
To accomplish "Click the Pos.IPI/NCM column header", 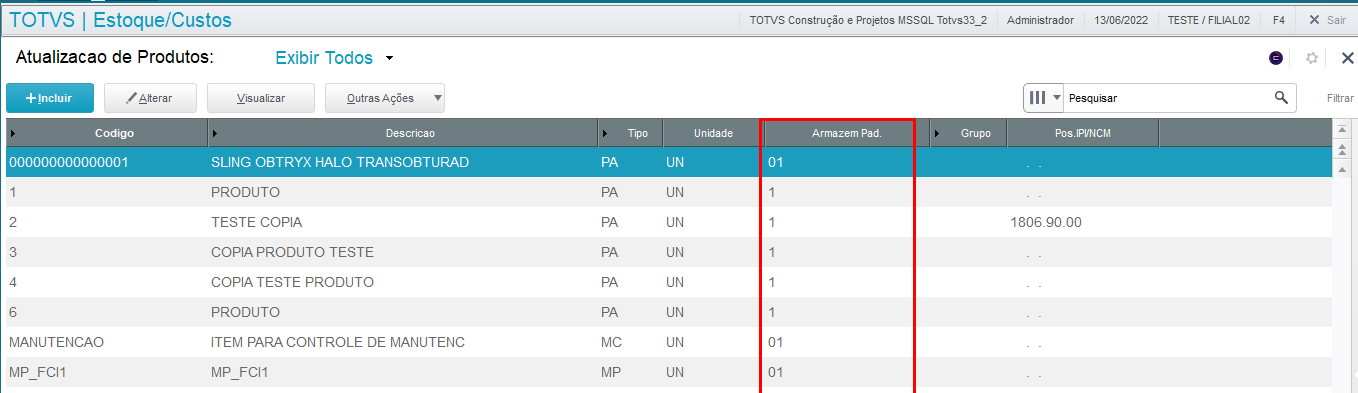I will [1083, 133].
